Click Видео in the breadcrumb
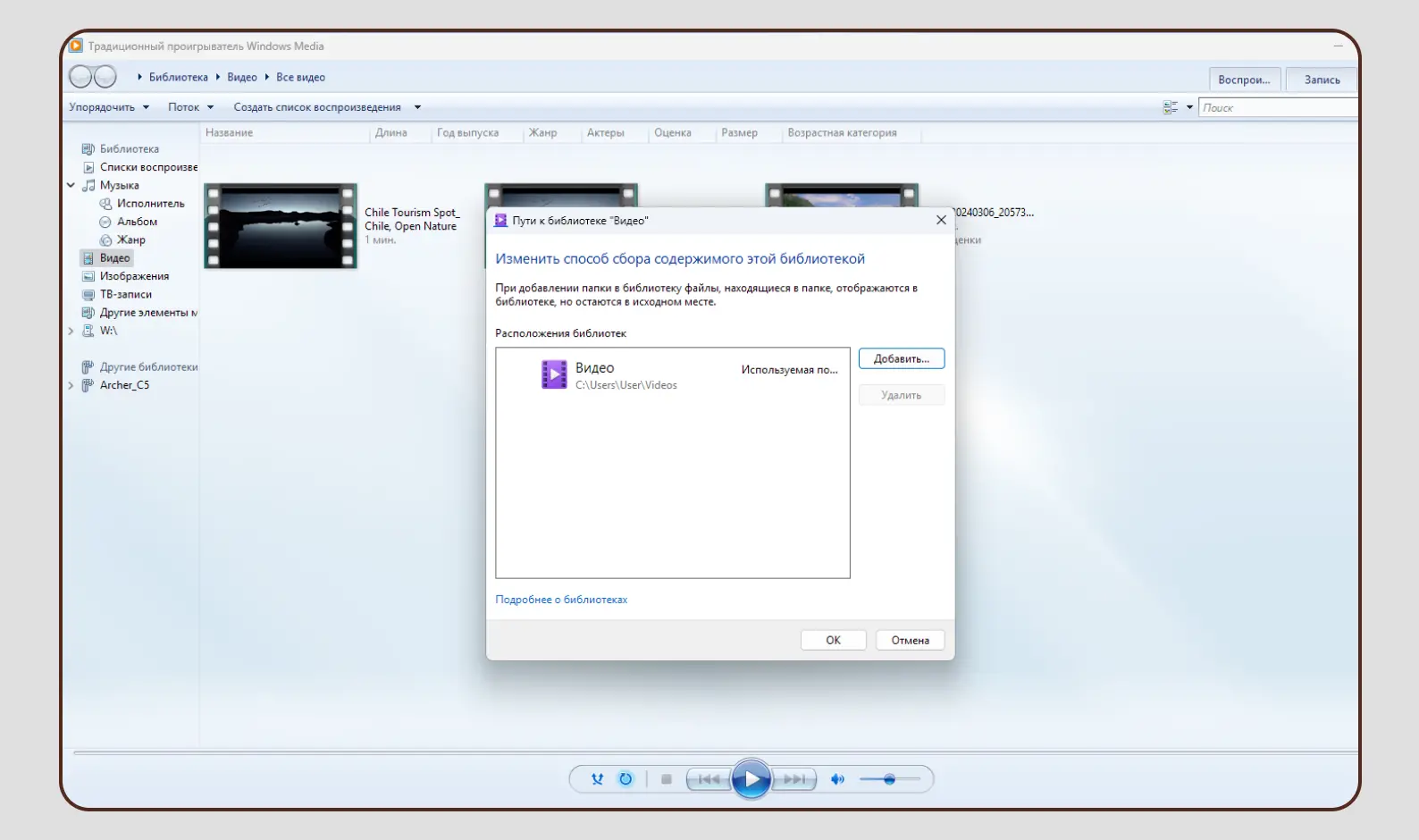1419x840 pixels. (x=242, y=78)
